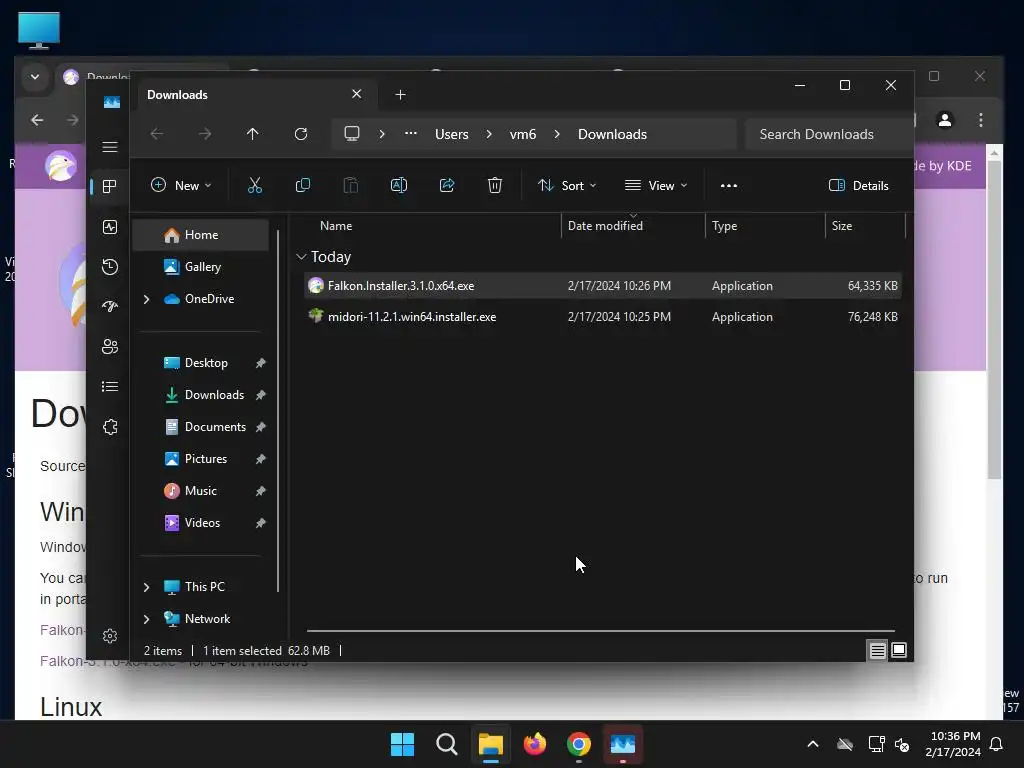This screenshot has width=1024, height=768.
Task: Open Chrome from taskbar
Action: coord(579,744)
